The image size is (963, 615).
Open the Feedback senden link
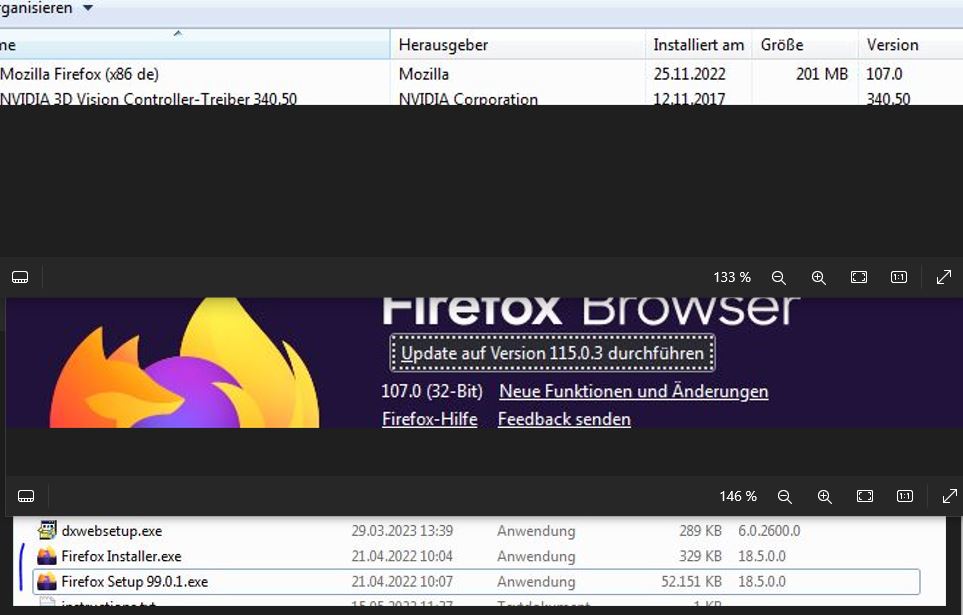coord(564,419)
